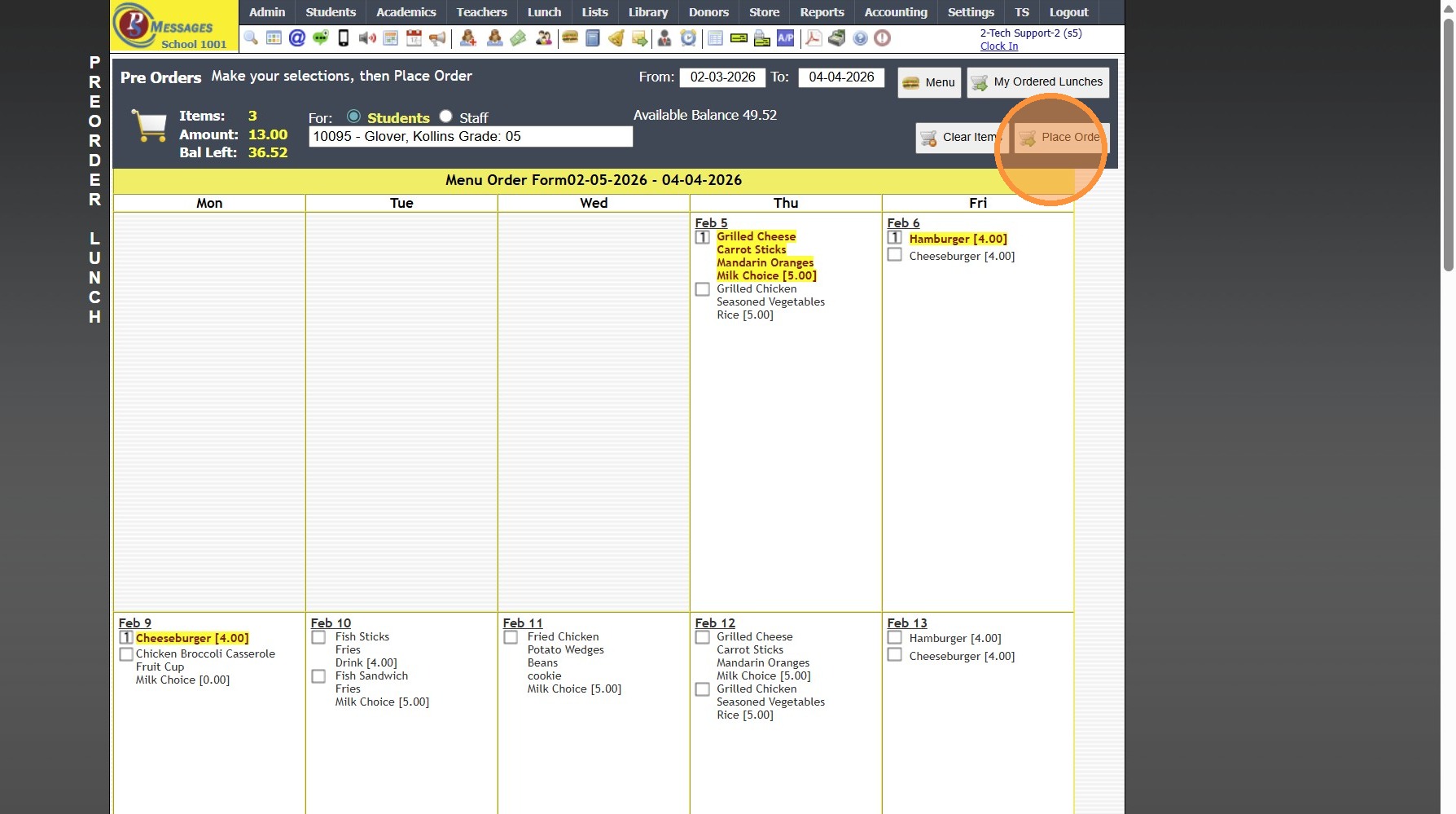This screenshot has width=1456, height=814.
Task: Click the magnifying glass search icon
Action: point(251,38)
